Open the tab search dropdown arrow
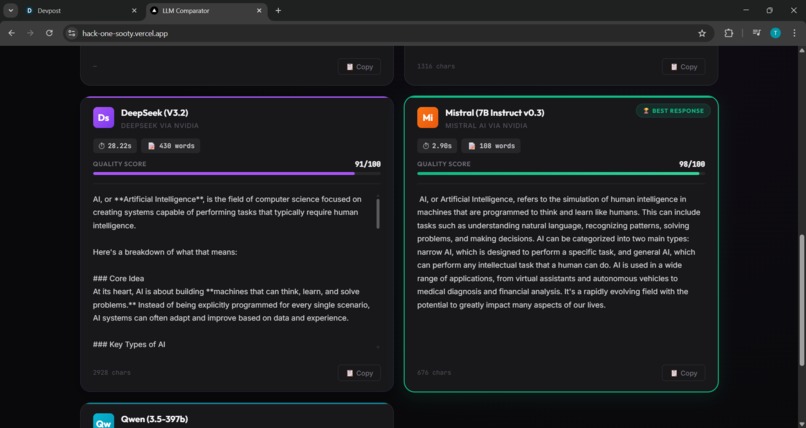Screen dimensions: 806x428 click(10, 10)
